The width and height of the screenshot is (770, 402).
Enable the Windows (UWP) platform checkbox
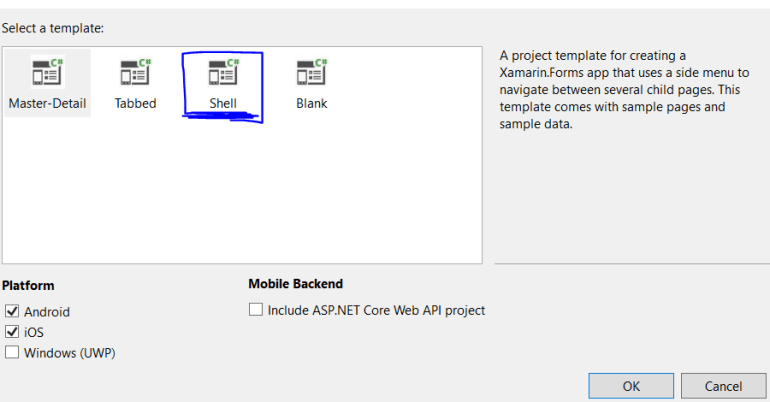(12, 352)
